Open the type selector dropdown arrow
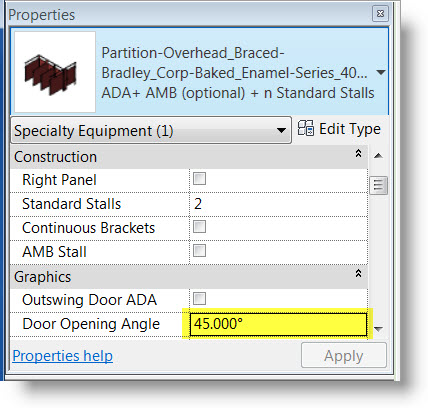This screenshot has width=428, height=408. pyautogui.click(x=381, y=72)
